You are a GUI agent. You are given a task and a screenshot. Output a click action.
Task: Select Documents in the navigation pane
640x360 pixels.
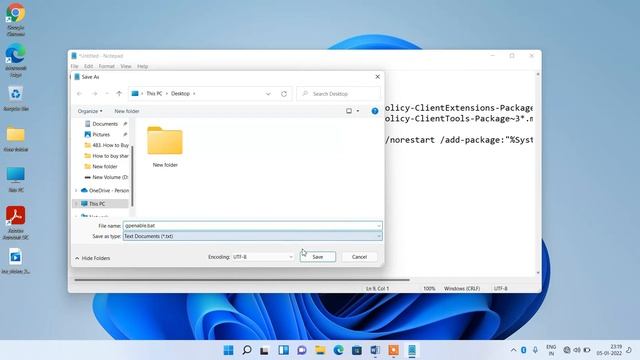tap(105, 124)
